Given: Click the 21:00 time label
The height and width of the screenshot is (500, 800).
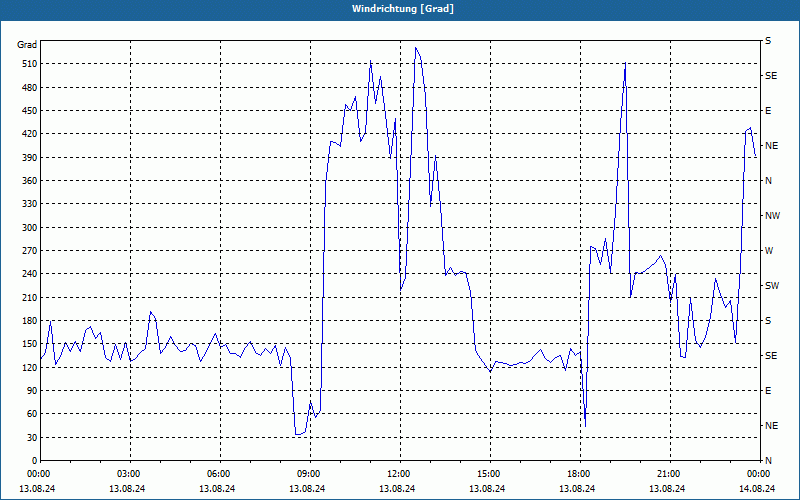Looking at the screenshot, I should (670, 474).
